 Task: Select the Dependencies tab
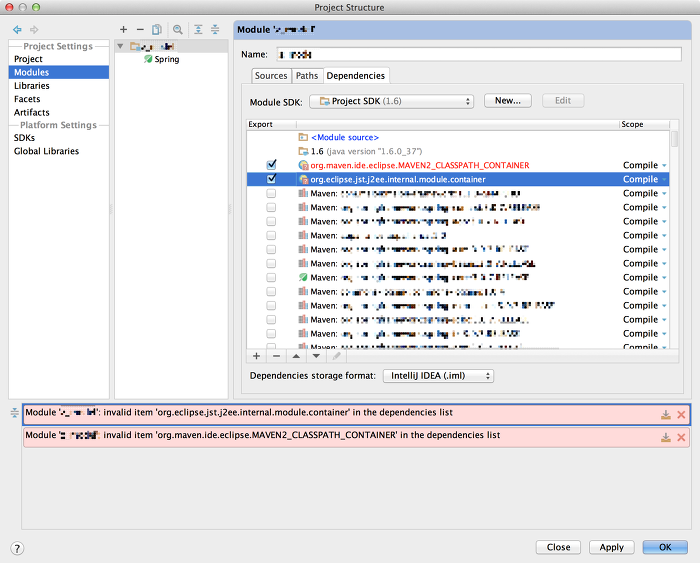pos(356,76)
